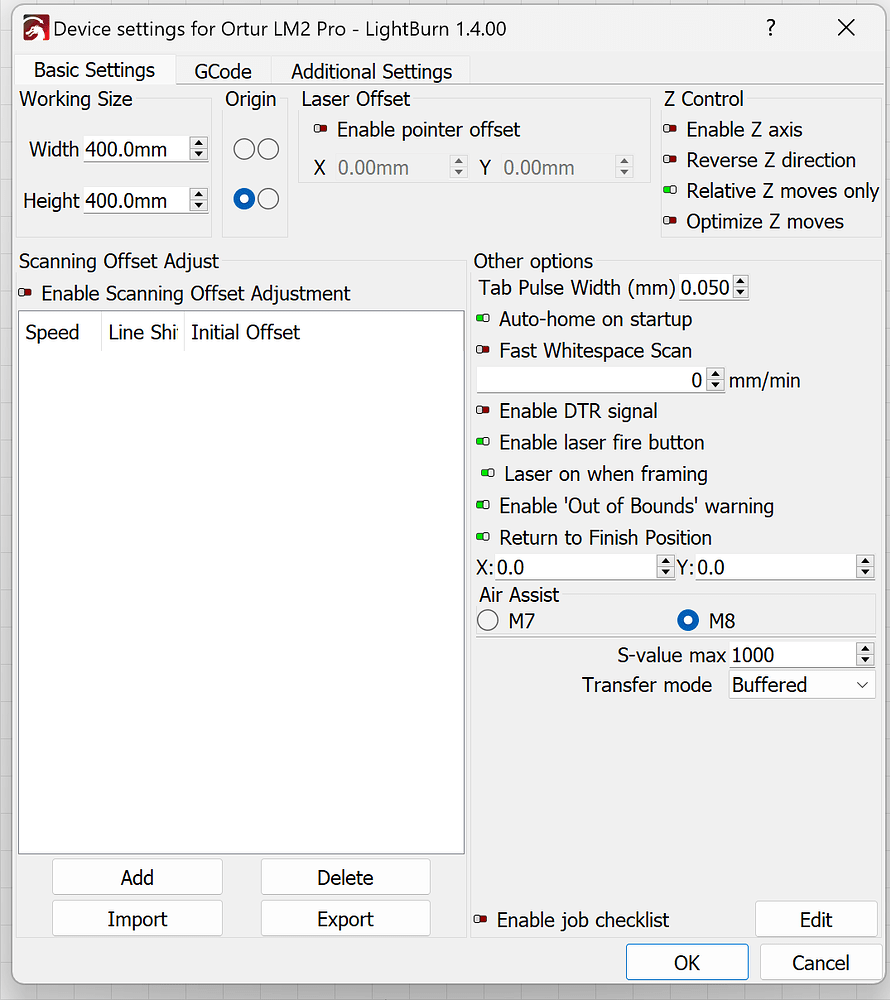The height and width of the screenshot is (1000, 890).
Task: Open the Transfer mode dropdown
Action: 800,685
